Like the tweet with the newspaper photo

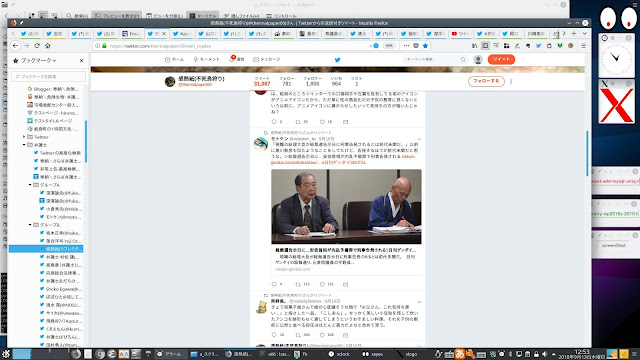[322, 284]
